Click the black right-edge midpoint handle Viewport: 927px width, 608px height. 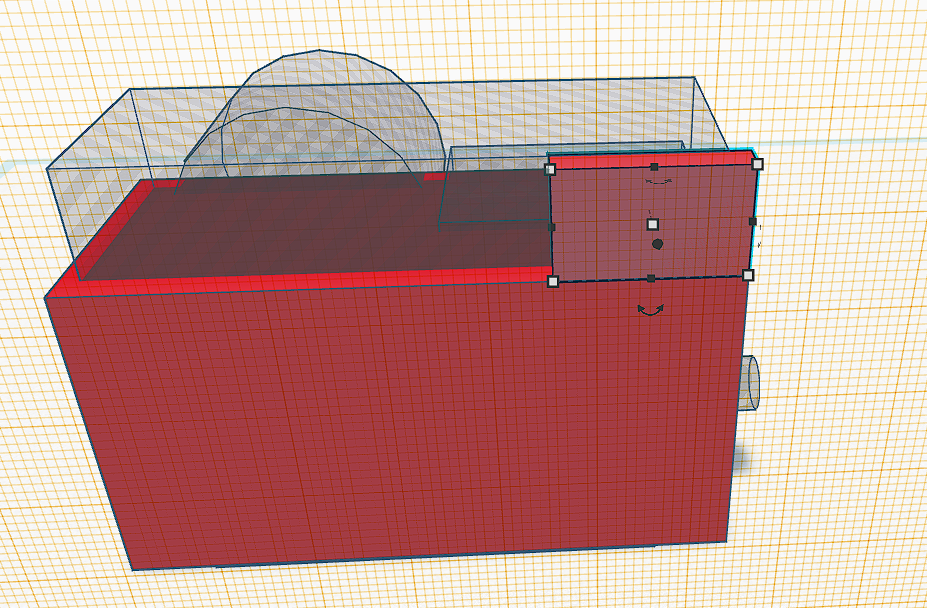[x=753, y=222]
